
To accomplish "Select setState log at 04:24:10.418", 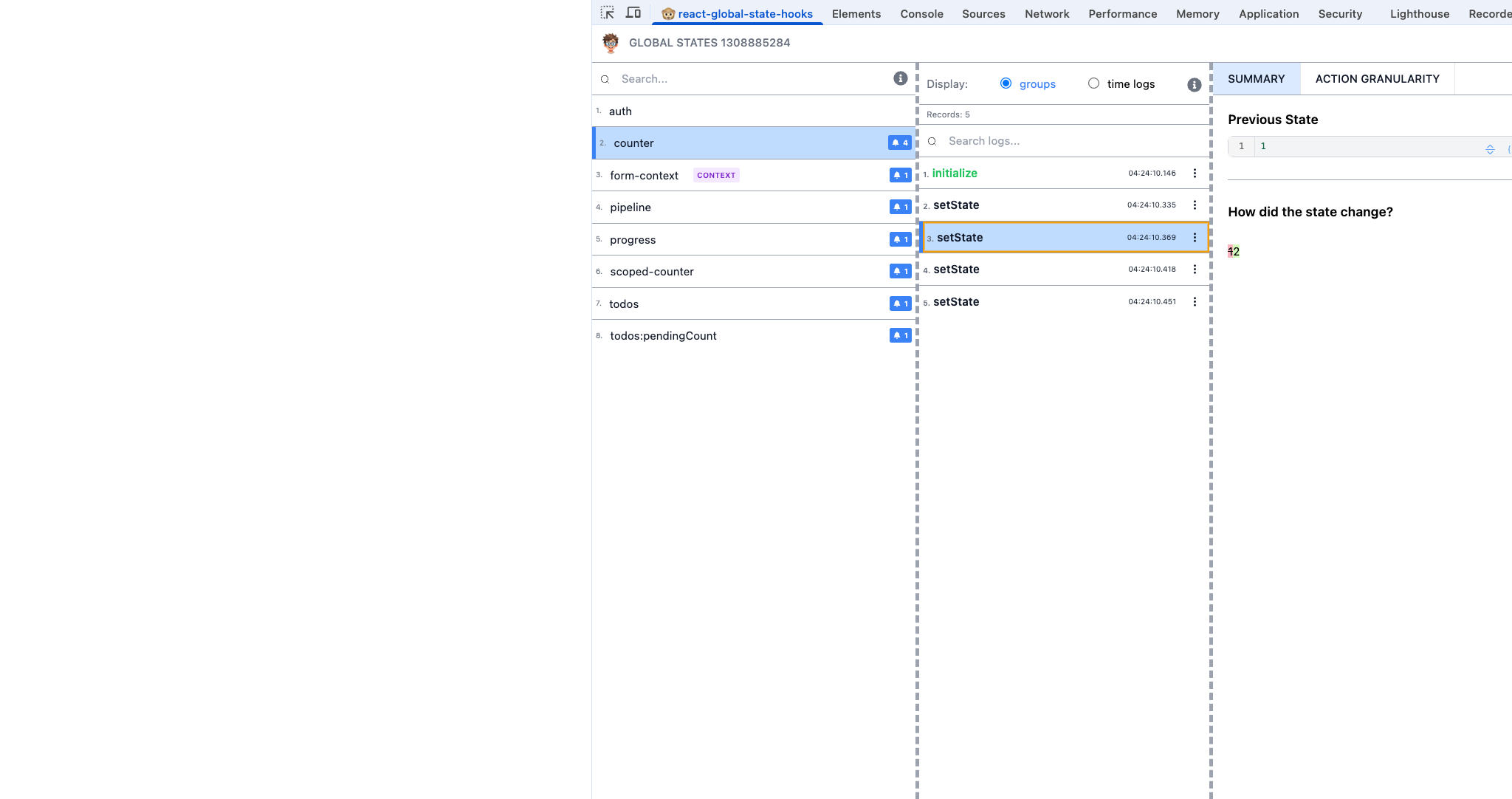I will coord(1064,270).
